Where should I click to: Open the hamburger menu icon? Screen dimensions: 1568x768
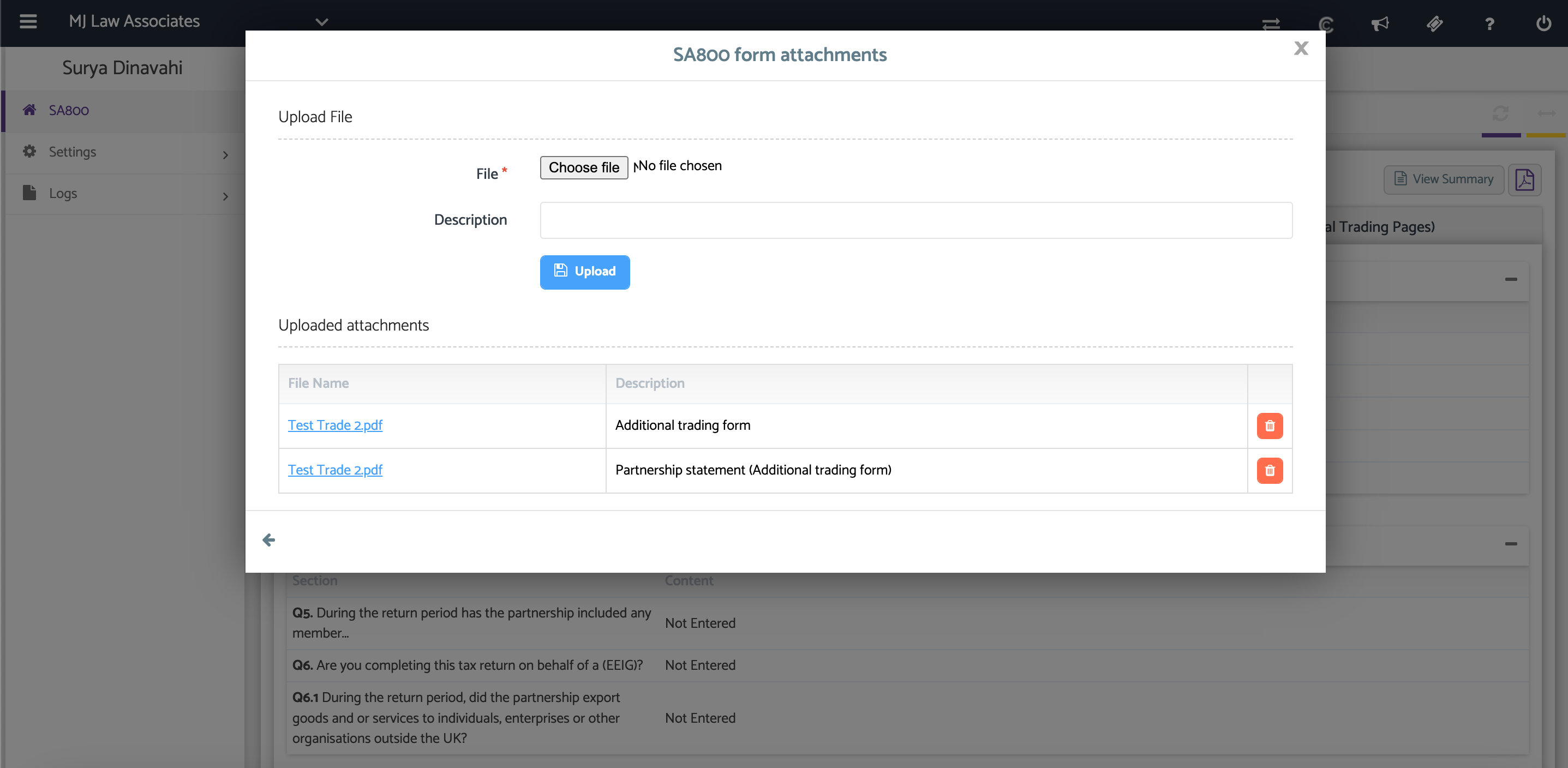pos(28,22)
